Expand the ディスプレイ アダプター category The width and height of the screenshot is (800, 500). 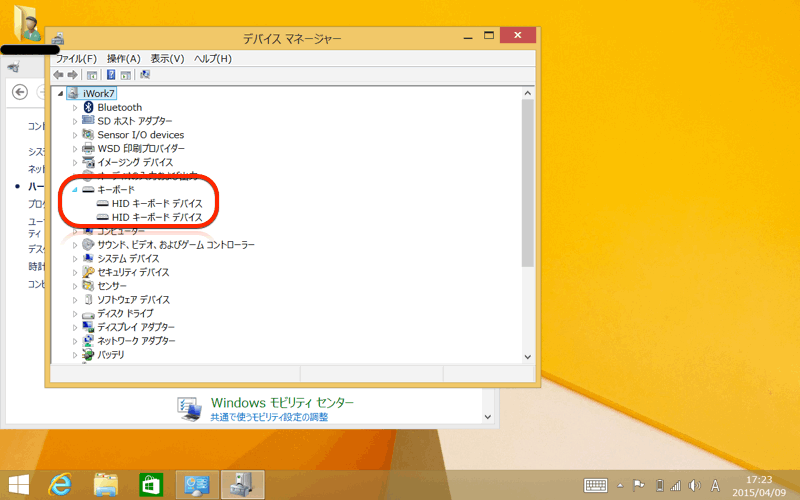point(74,327)
